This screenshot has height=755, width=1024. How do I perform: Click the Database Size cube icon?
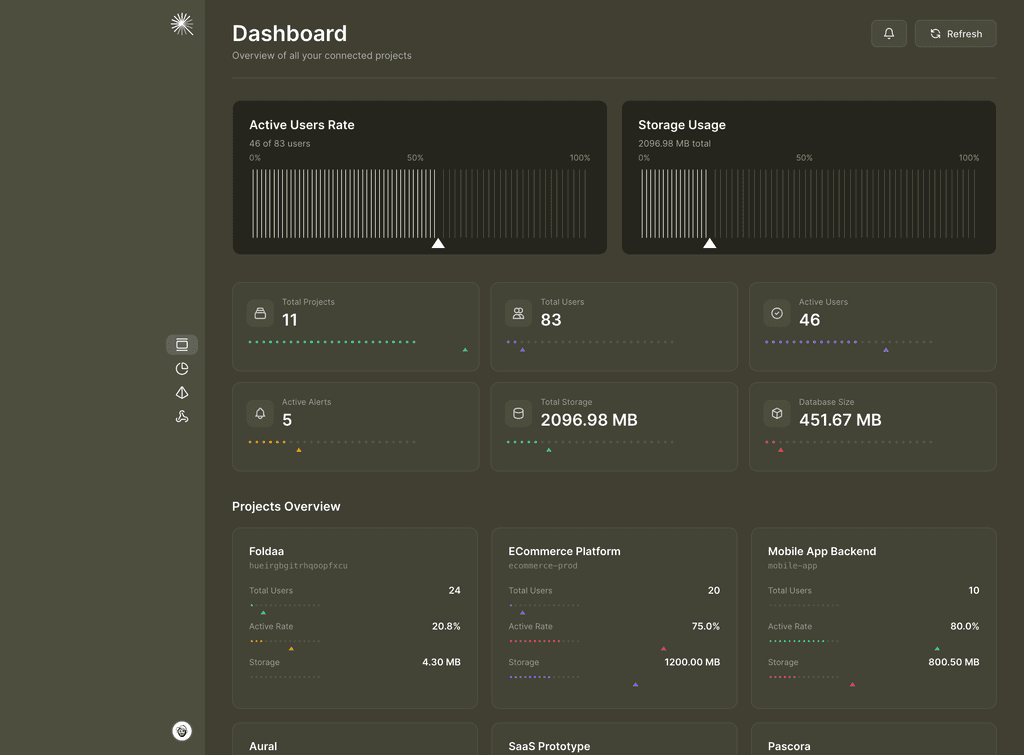(x=777, y=413)
